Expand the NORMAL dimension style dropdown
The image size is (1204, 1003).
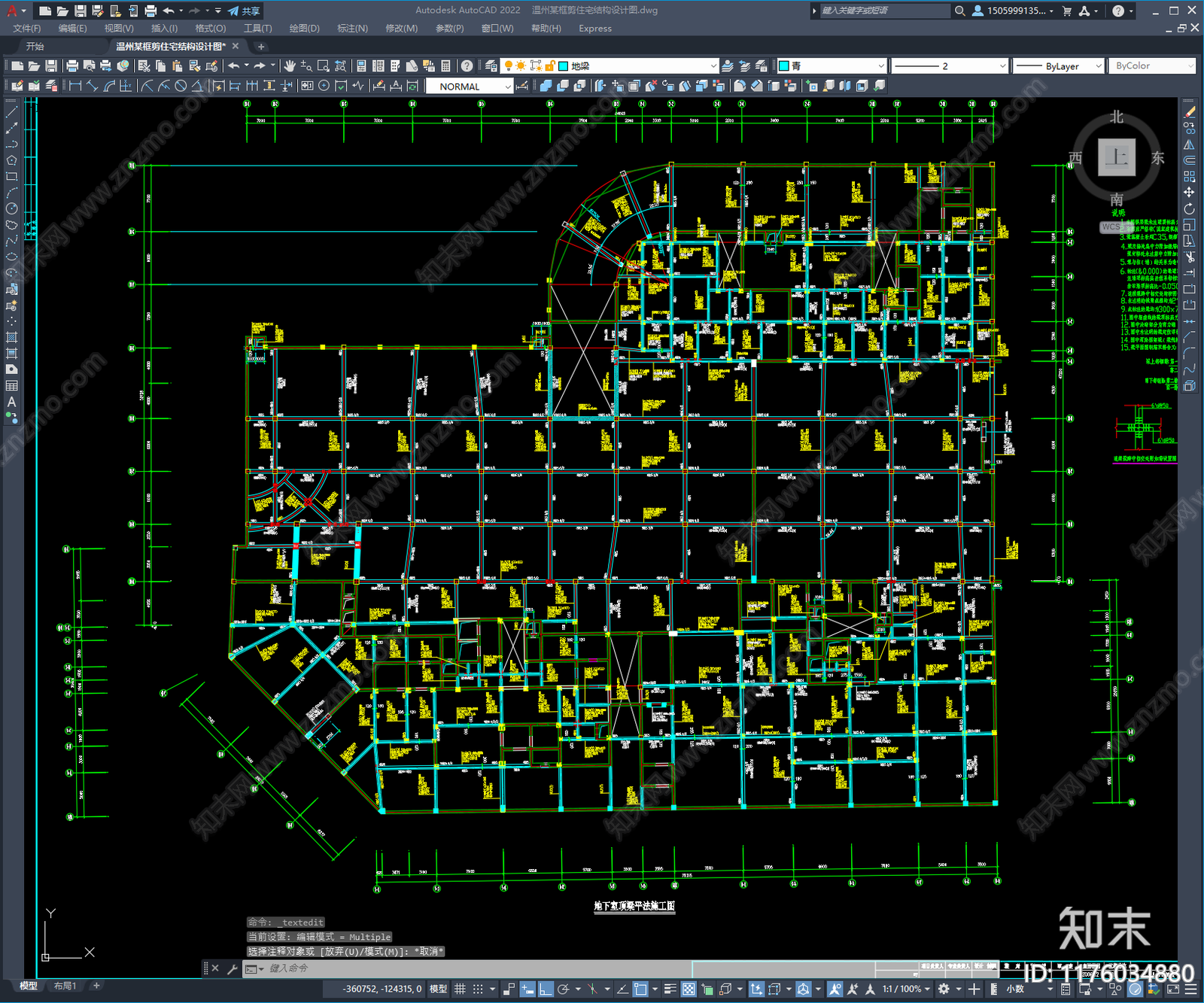(x=469, y=87)
